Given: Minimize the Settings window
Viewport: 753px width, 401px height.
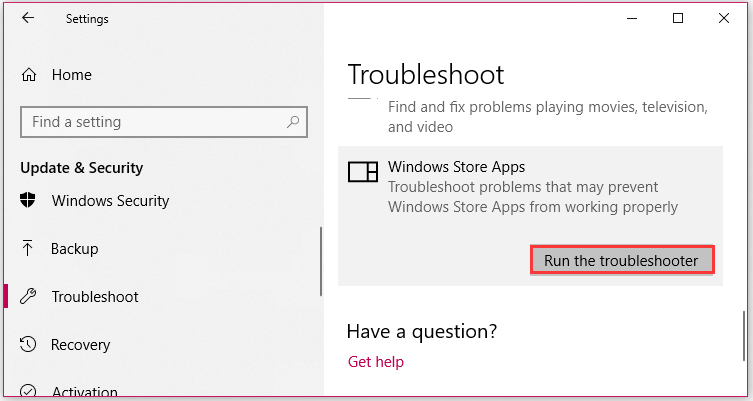Looking at the screenshot, I should [632, 18].
